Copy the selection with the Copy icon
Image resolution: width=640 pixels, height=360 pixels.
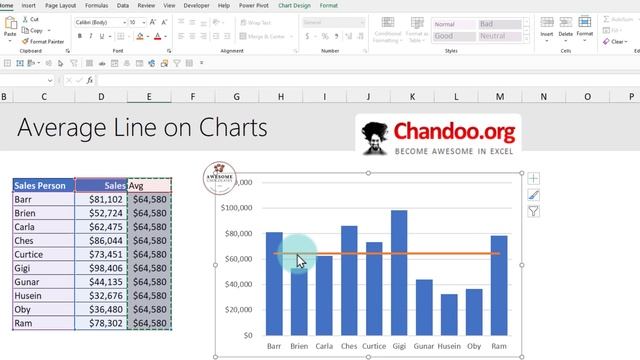coord(25,30)
